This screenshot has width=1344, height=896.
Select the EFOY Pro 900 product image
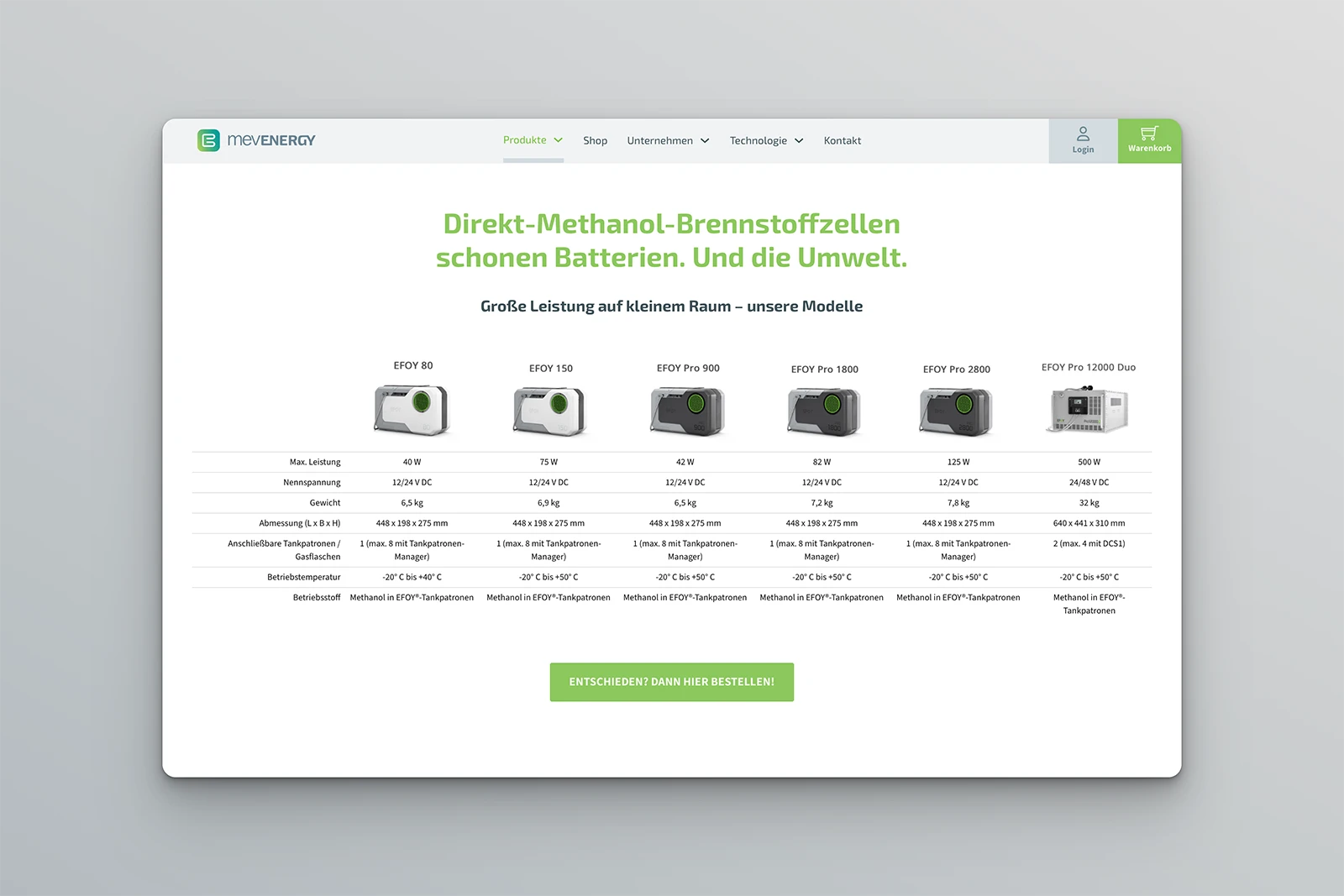point(688,411)
